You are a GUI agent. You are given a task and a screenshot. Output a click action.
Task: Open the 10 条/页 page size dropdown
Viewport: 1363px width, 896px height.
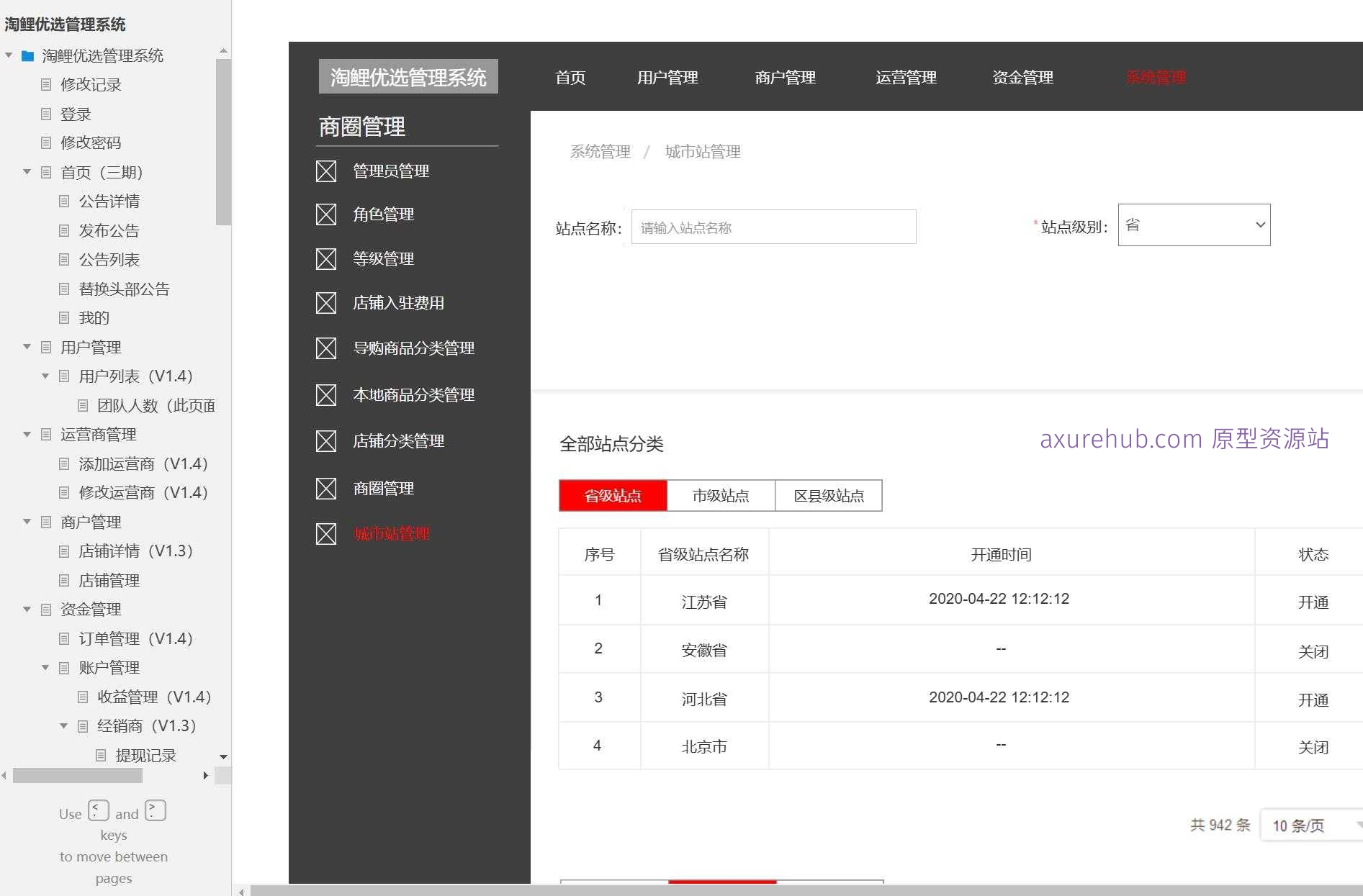[x=1310, y=825]
